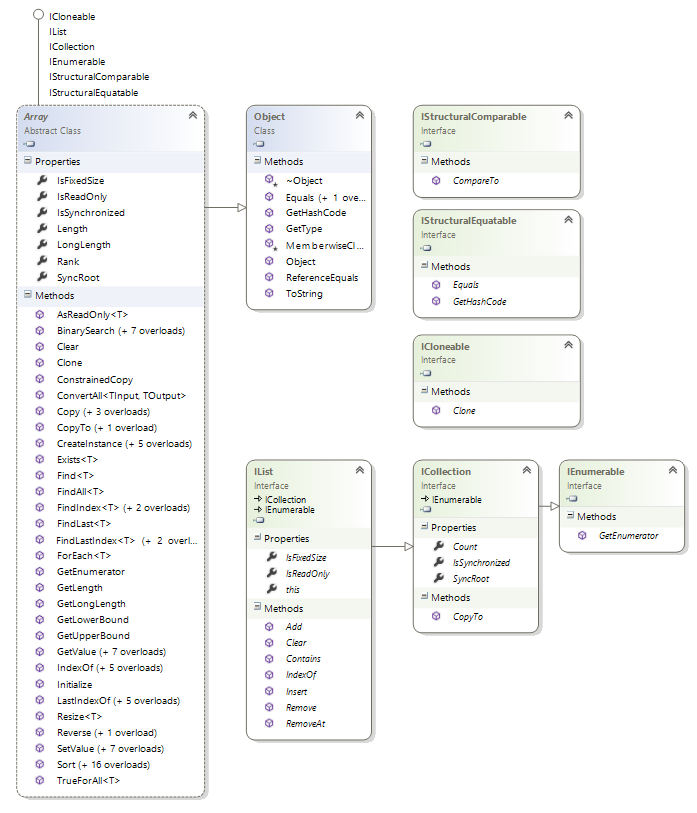Toggle the Methods section of ICollection

coord(423,598)
